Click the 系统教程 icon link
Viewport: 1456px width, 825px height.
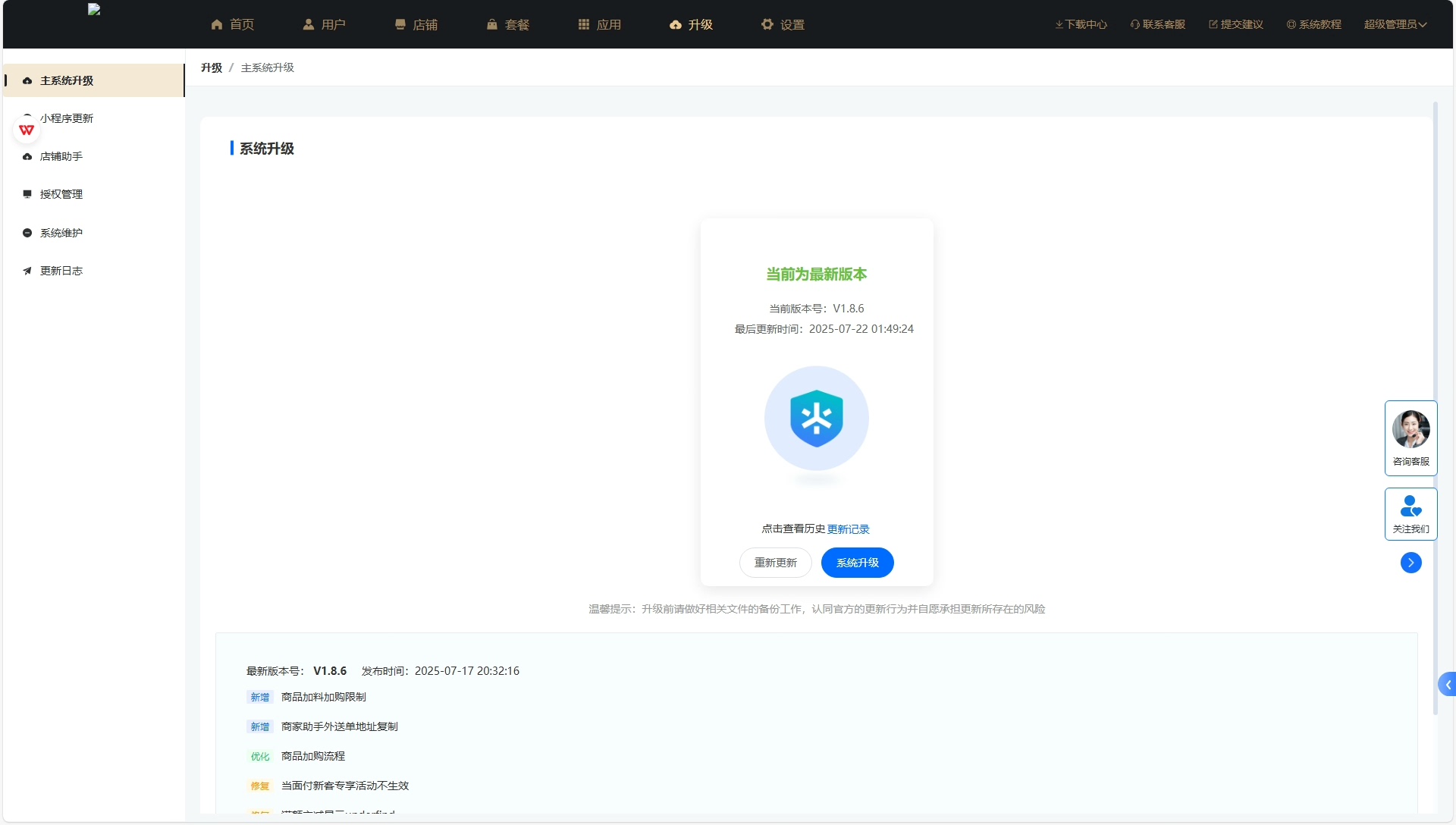pyautogui.click(x=1313, y=24)
